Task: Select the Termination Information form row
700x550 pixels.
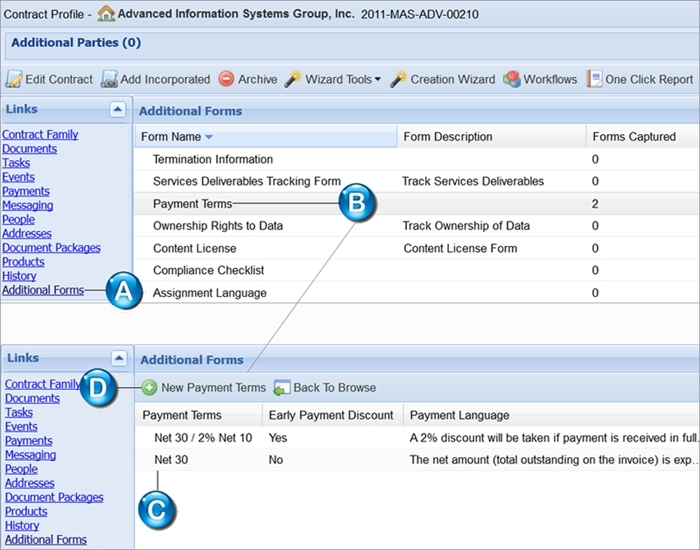Action: point(417,159)
